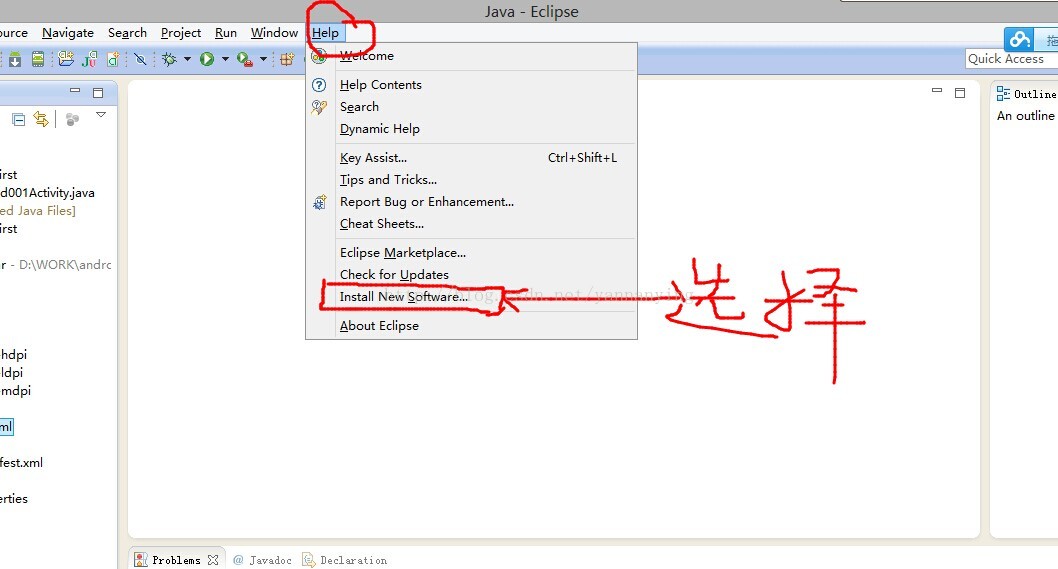This screenshot has height=569, width=1058.
Task: Minimize the Package Explorer panel
Action: [x=75, y=90]
